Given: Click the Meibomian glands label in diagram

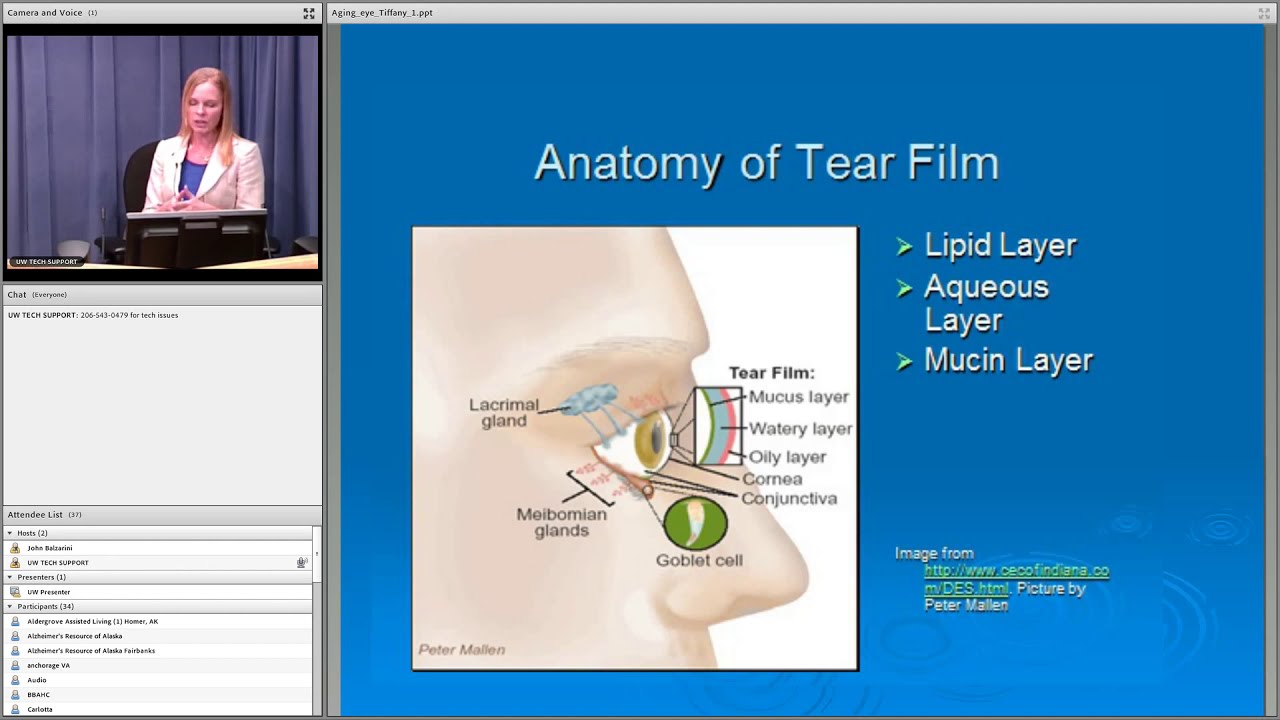Looking at the screenshot, I should tap(561, 522).
